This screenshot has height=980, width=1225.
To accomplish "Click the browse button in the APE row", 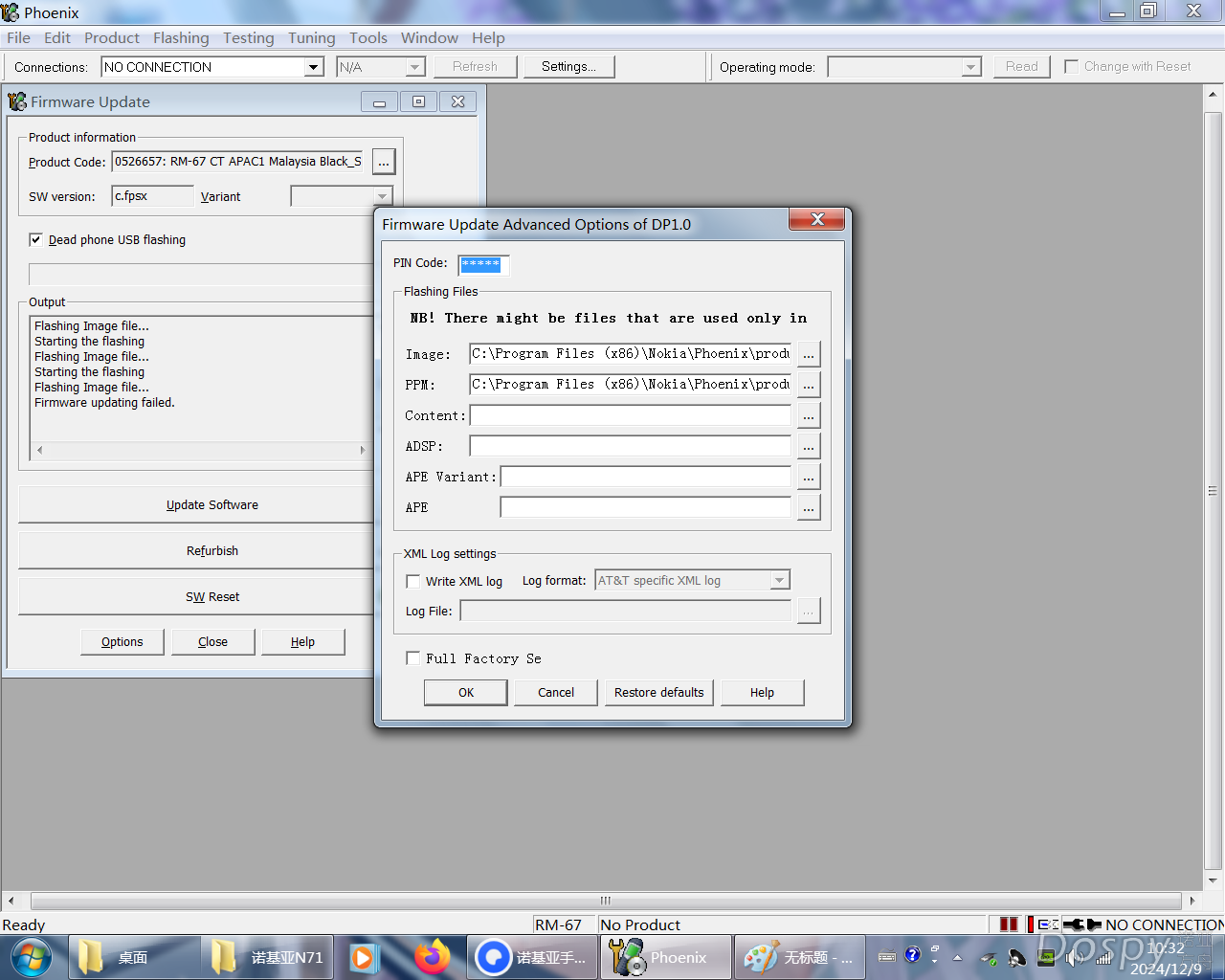I will pyautogui.click(x=809, y=507).
